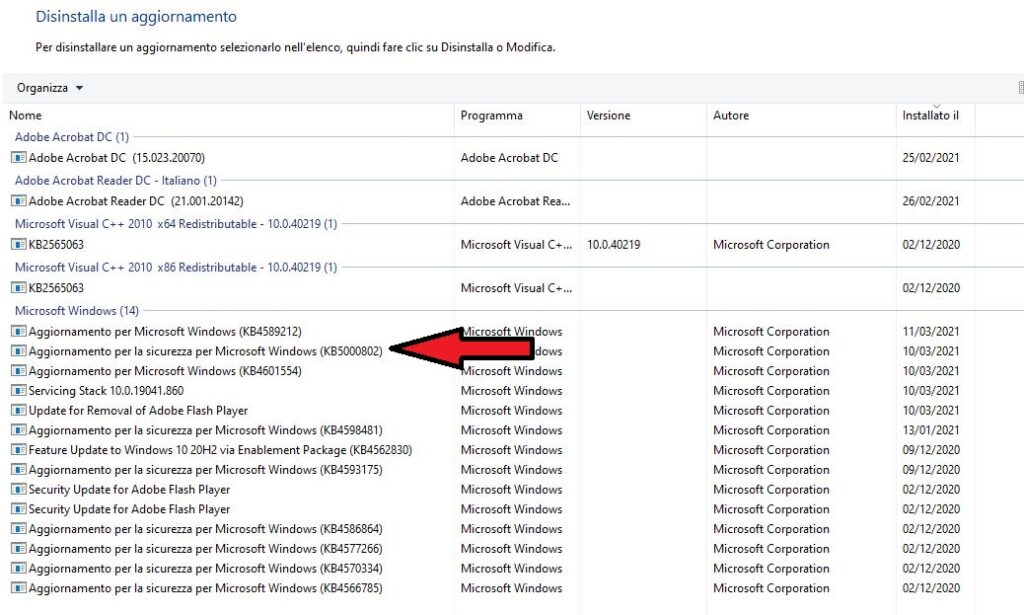1024x615 pixels.
Task: Select security update (KB4593175) row
Action: 206,470
